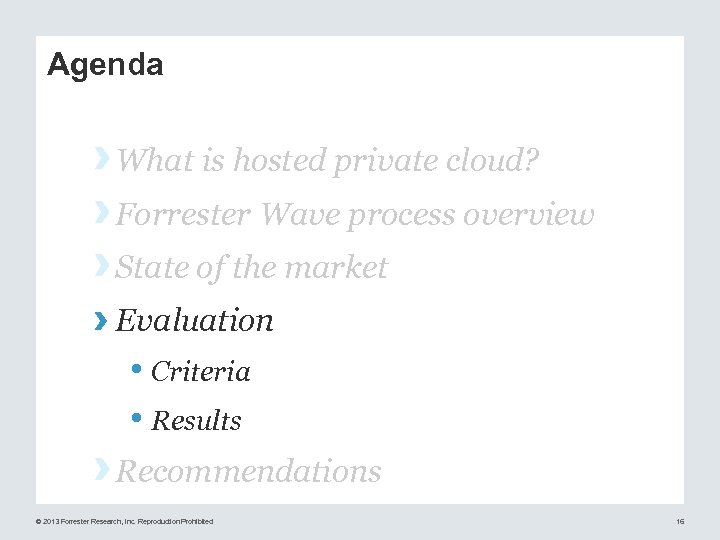Click the chevron beside "What is hosted private cloud?"
Screen dimensions: 720x540
102,156
